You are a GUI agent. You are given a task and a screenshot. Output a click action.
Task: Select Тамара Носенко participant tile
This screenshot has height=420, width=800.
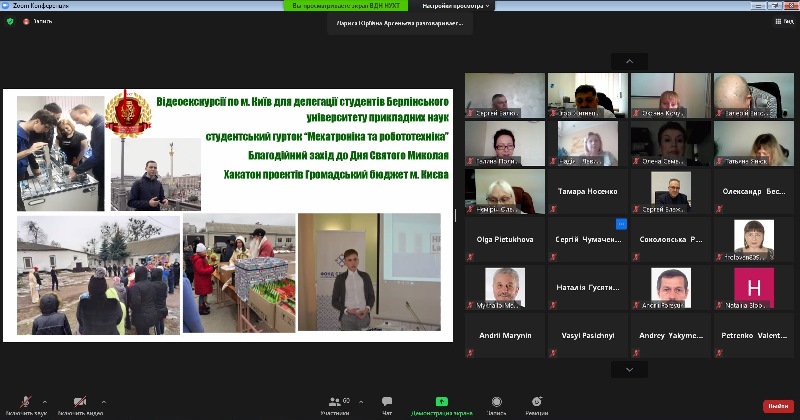588,191
